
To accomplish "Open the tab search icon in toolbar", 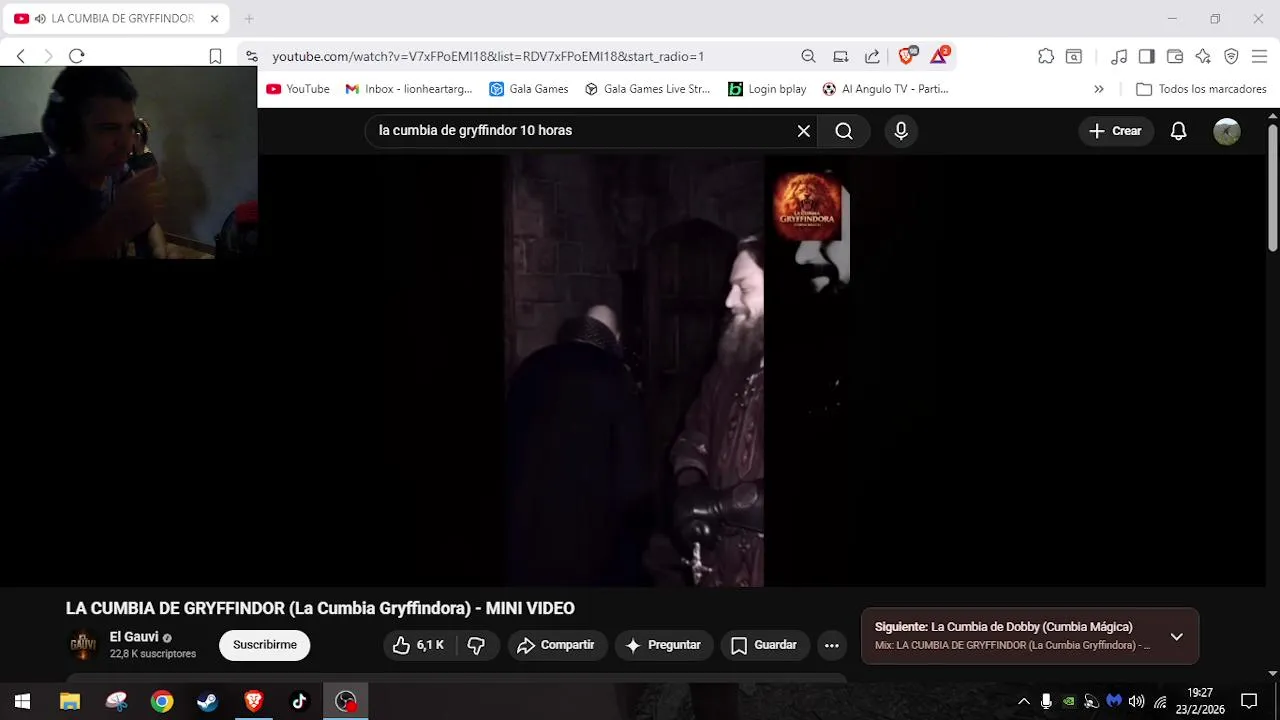I will tap(1074, 57).
